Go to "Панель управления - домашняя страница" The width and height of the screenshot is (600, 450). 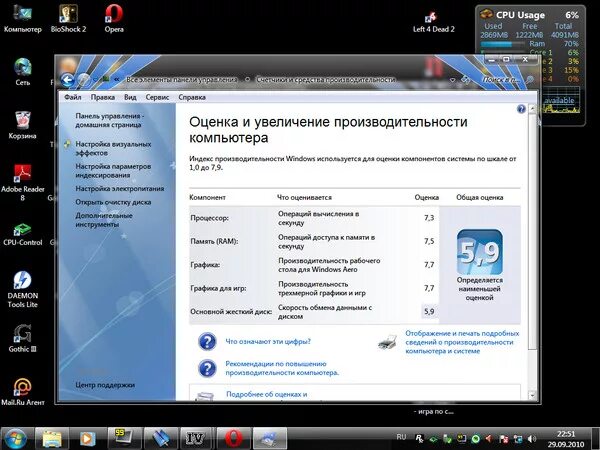109,120
